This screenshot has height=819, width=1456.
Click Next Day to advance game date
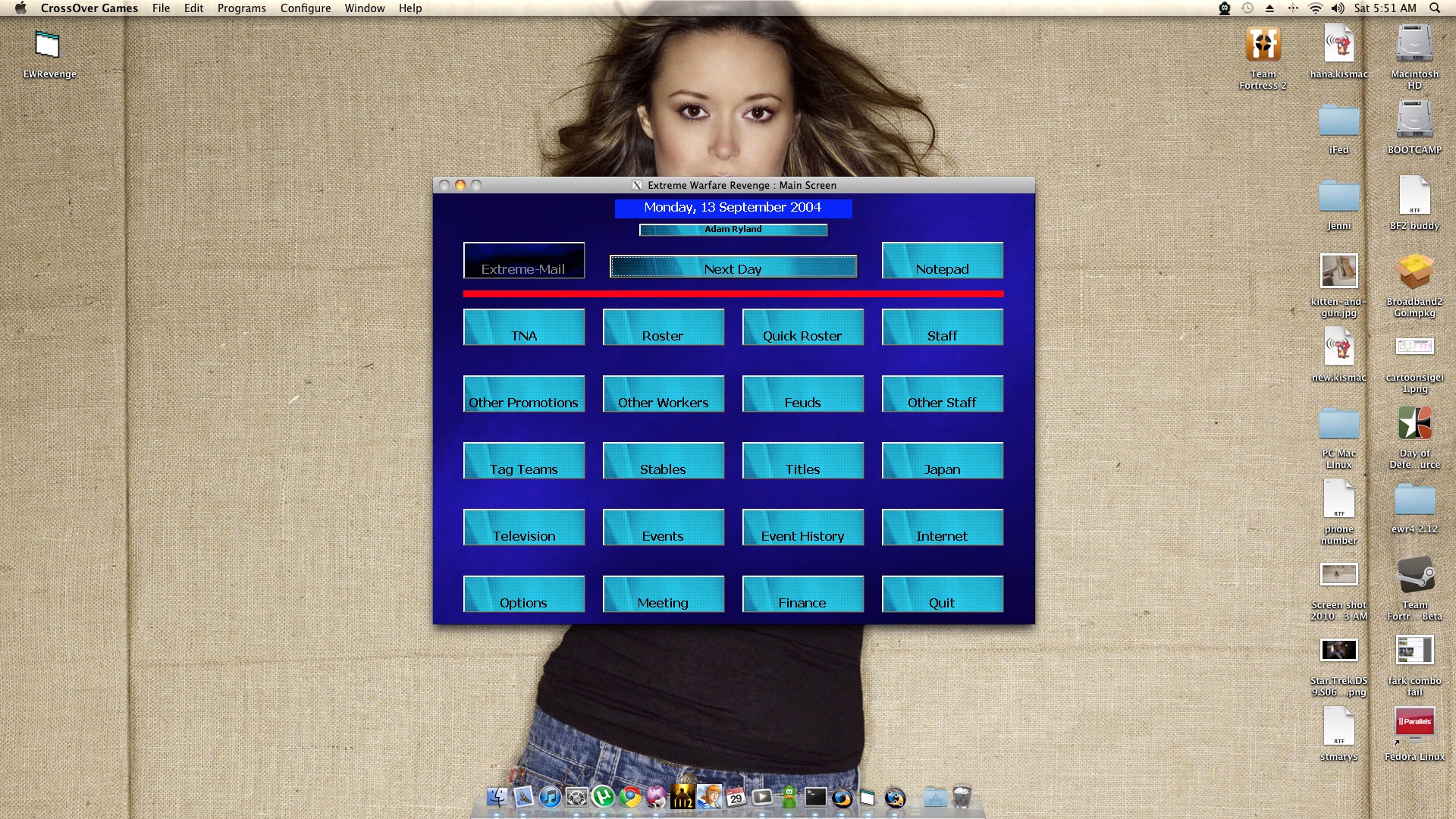[x=733, y=268]
